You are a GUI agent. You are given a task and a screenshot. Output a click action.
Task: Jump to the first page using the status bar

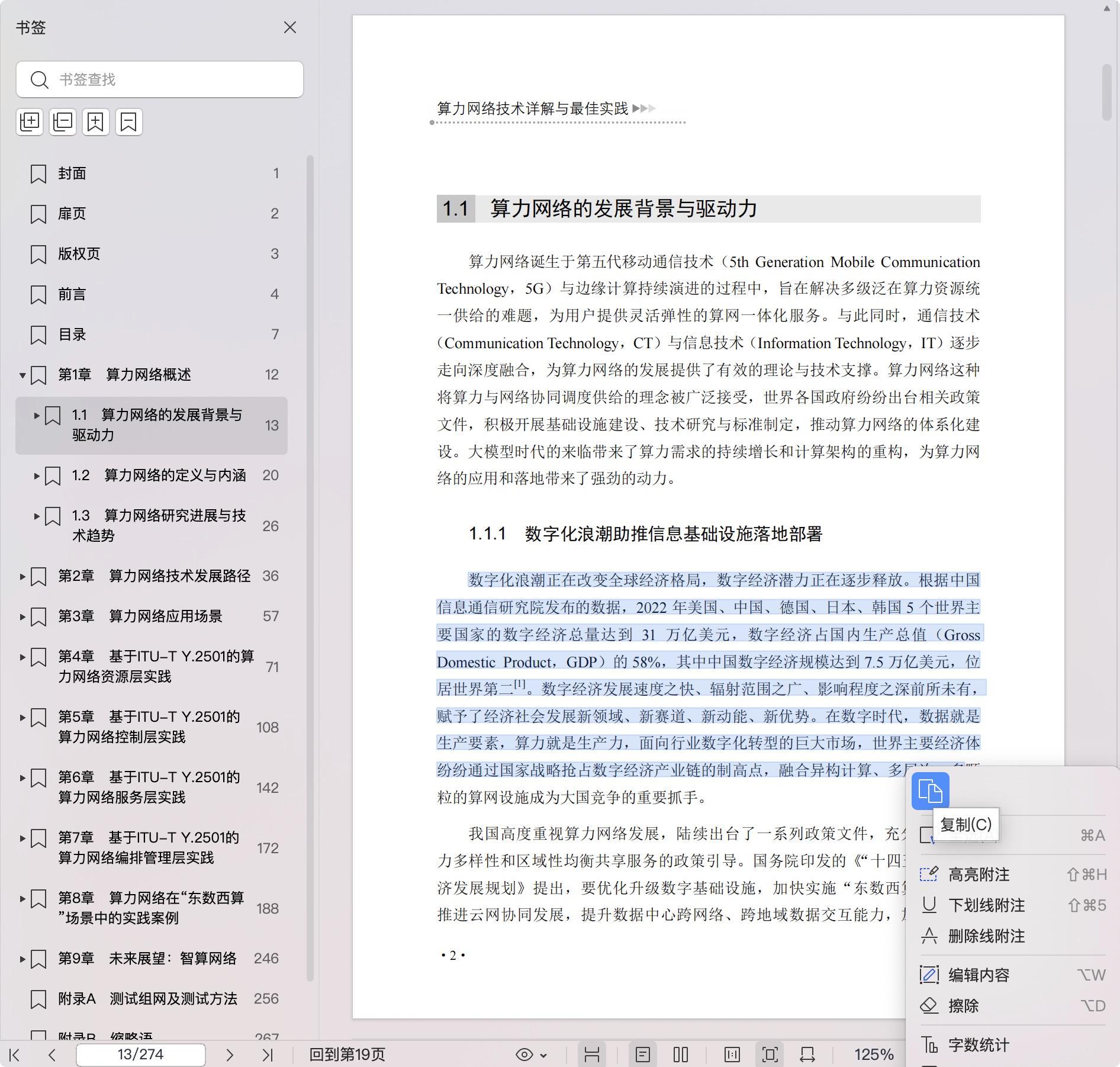[15, 1055]
